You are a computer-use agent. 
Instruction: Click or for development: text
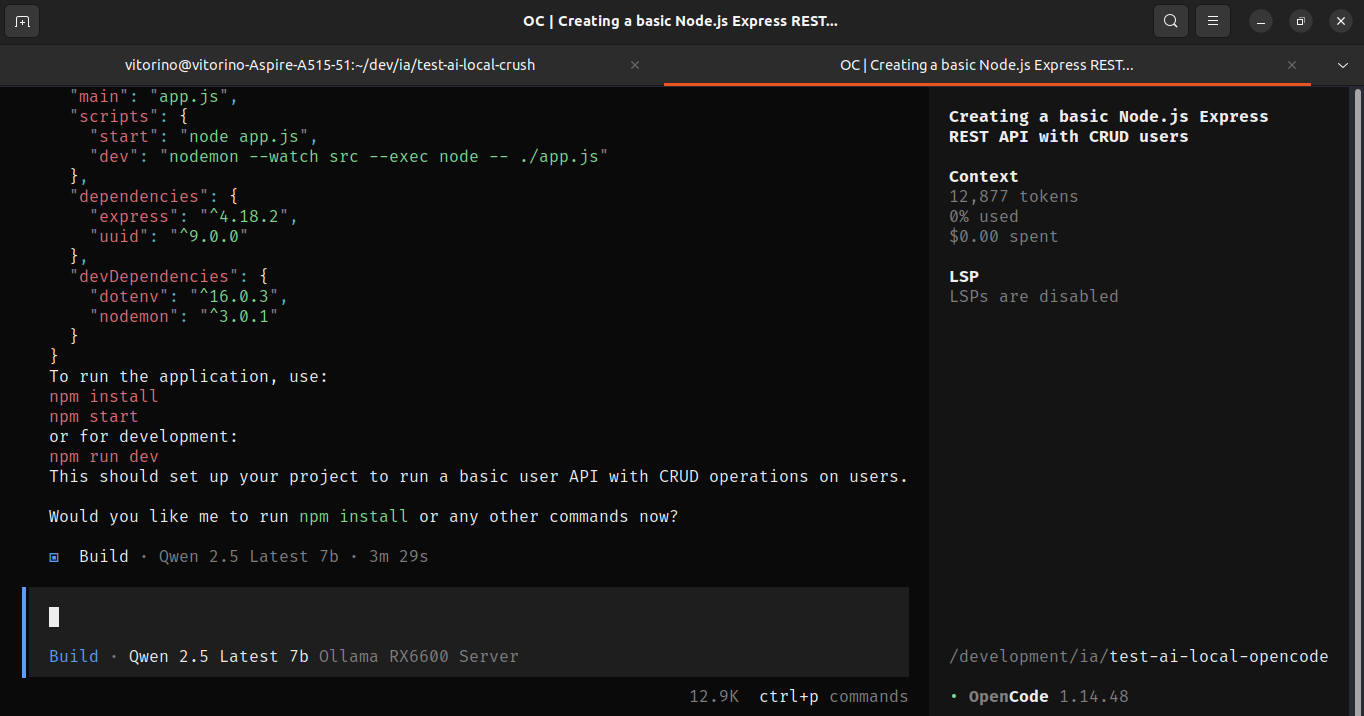144,436
